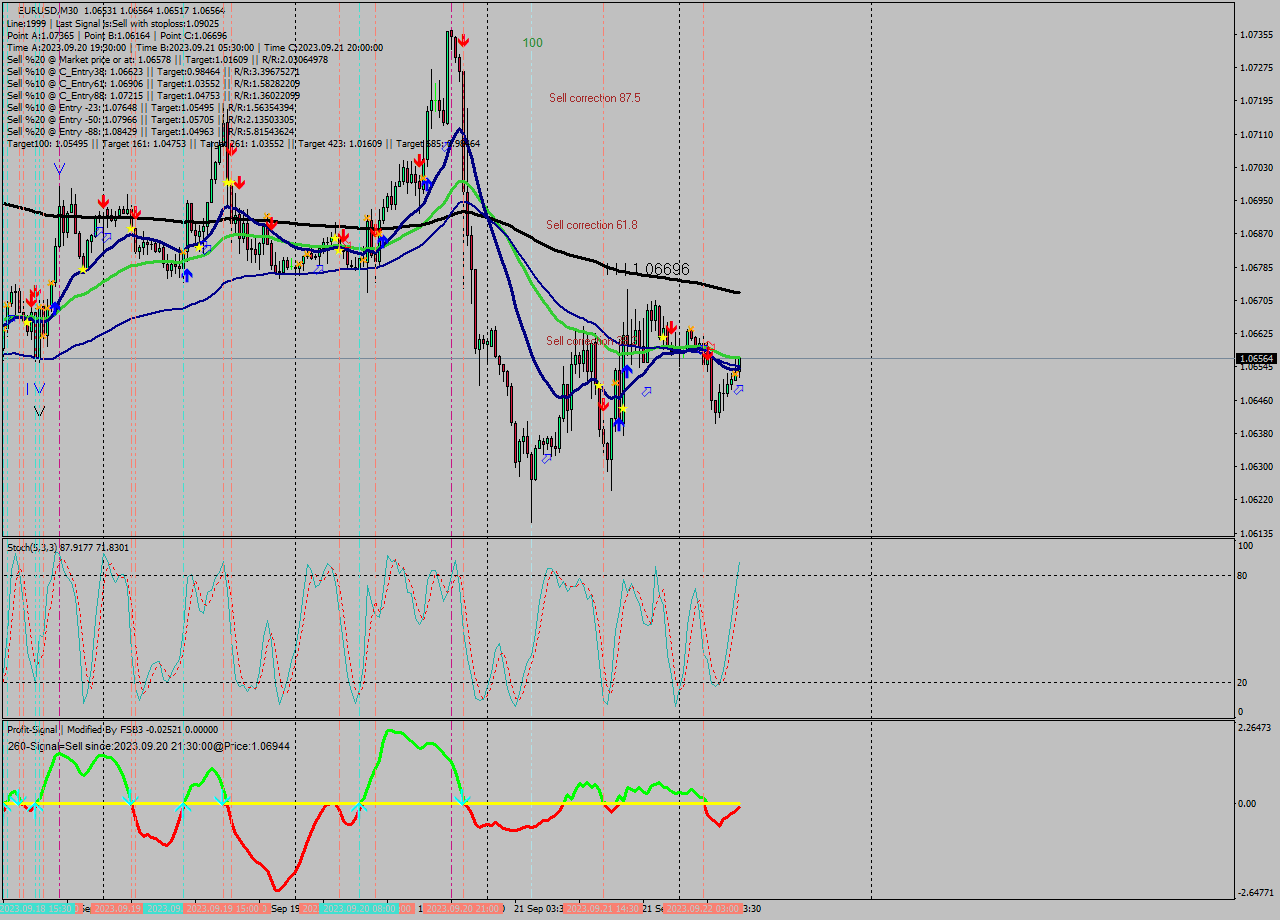Click the 'Sell %10 @ C_Entry38' row
This screenshot has width=1280, height=920.
(153, 71)
